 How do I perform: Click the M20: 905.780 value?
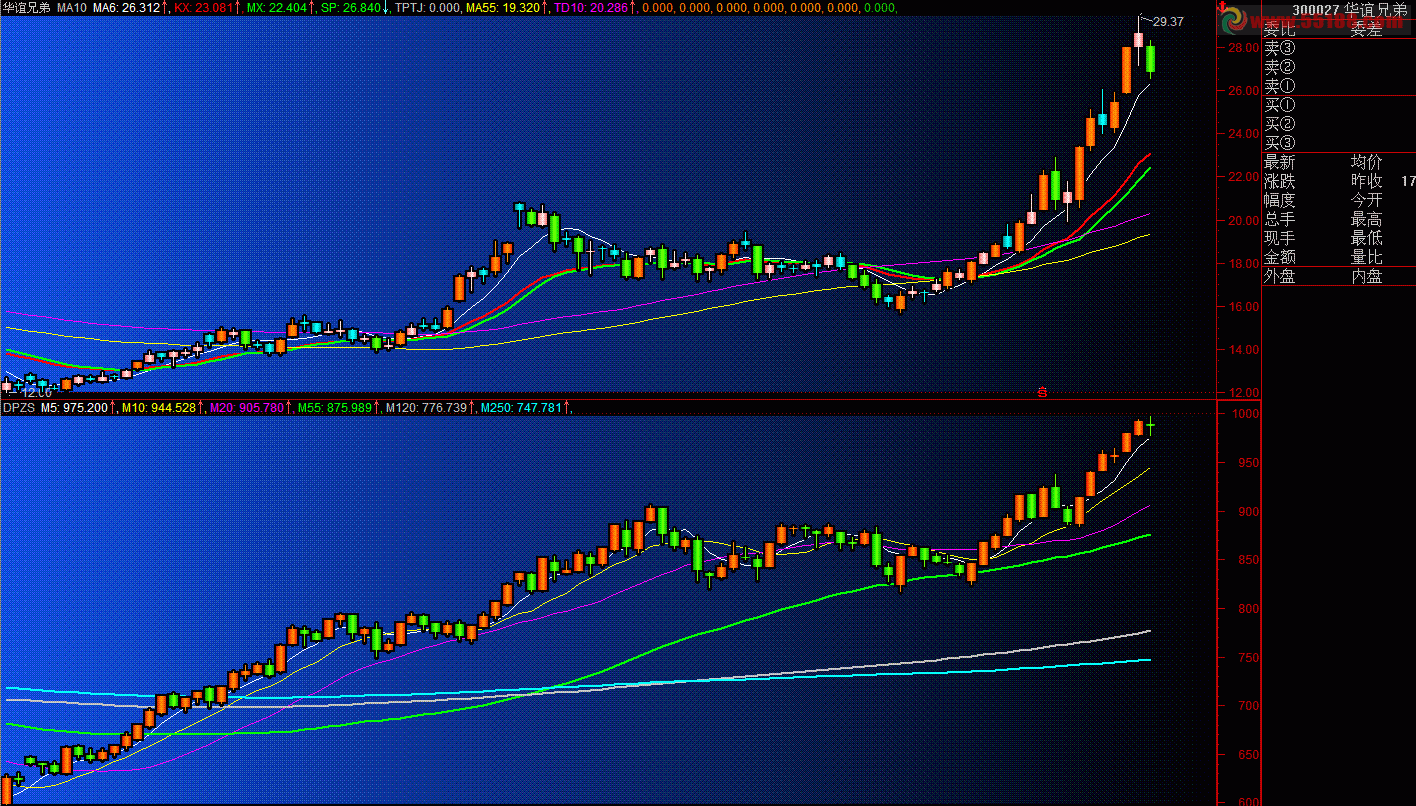[x=245, y=407]
